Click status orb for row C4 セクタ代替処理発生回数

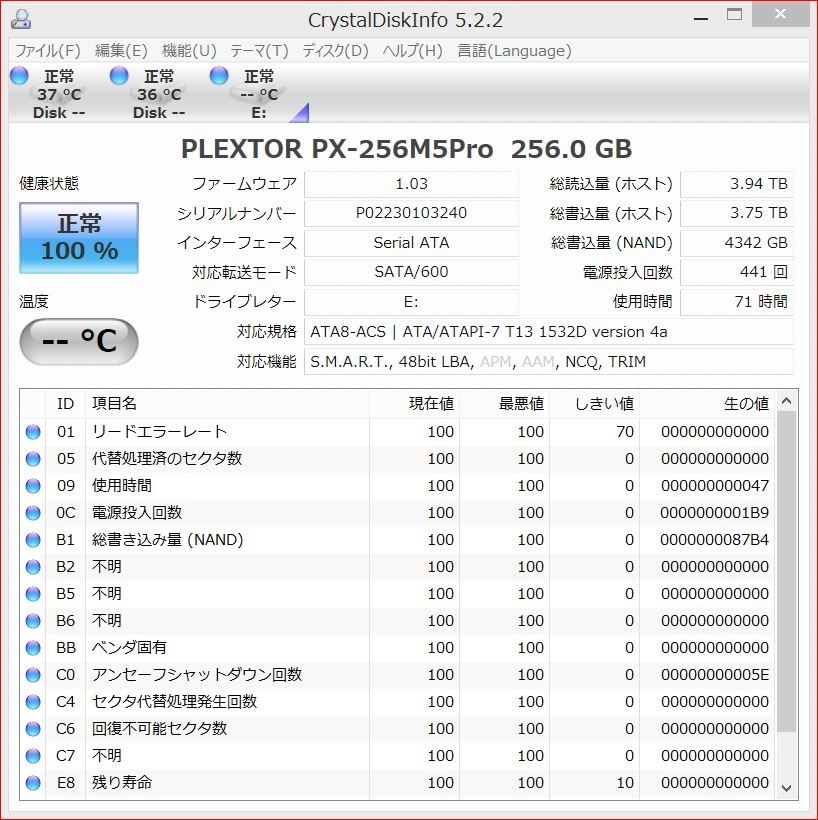(x=33, y=702)
